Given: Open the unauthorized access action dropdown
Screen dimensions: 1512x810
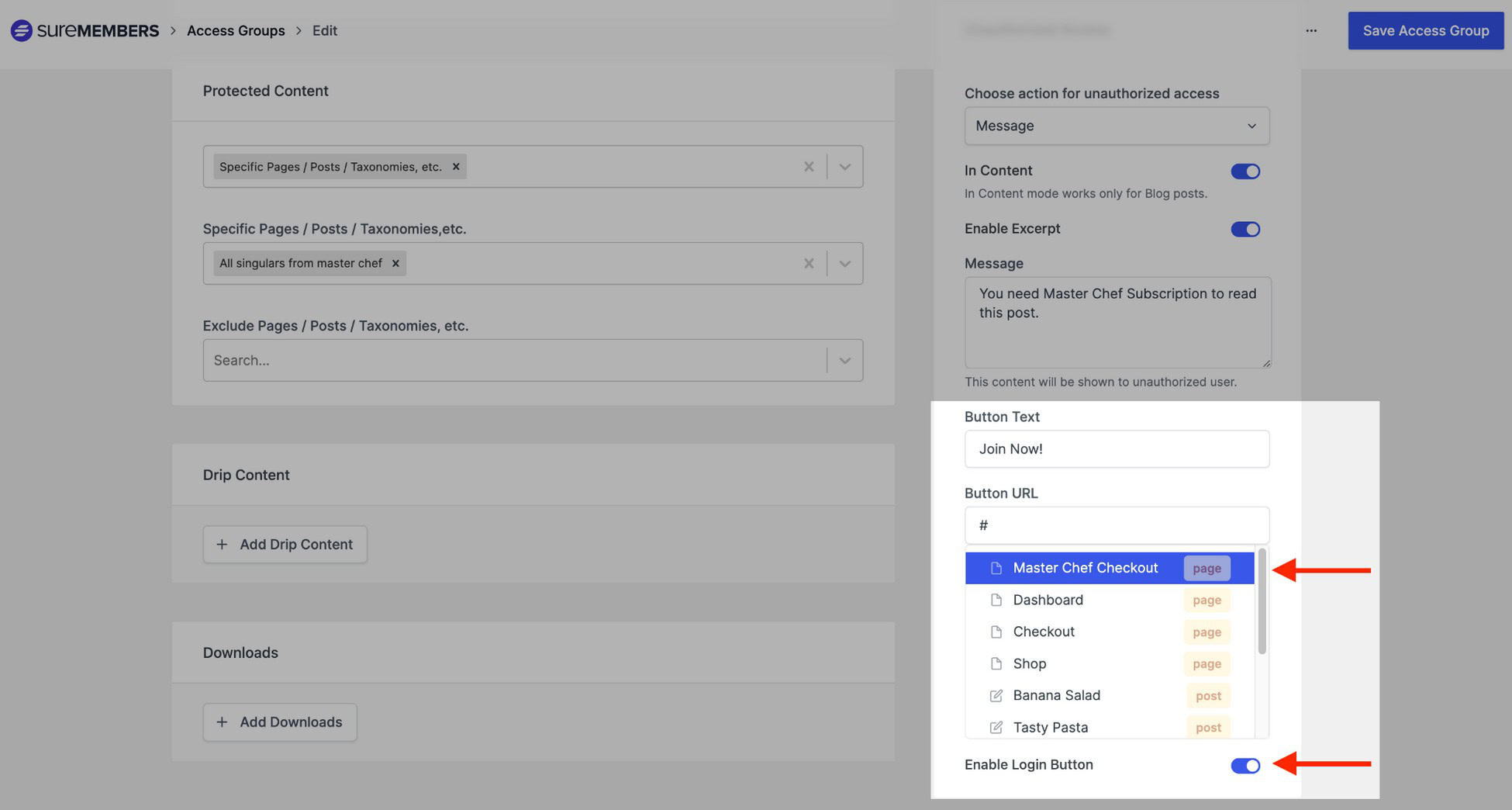Looking at the screenshot, I should pos(1117,126).
